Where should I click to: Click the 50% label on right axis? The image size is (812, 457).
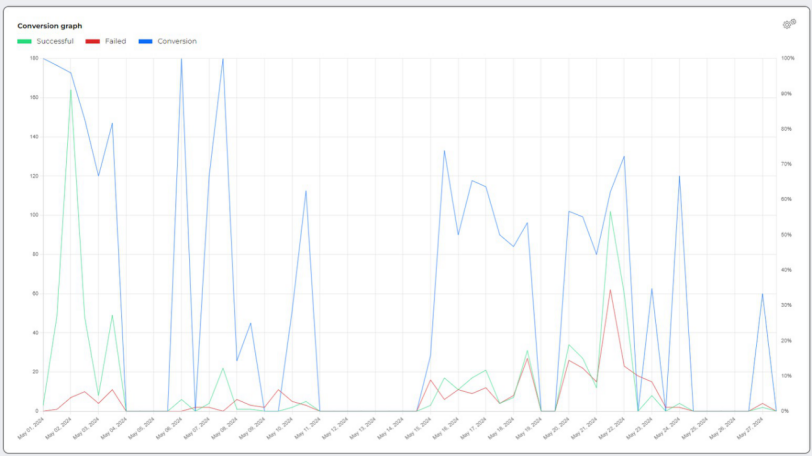786,235
